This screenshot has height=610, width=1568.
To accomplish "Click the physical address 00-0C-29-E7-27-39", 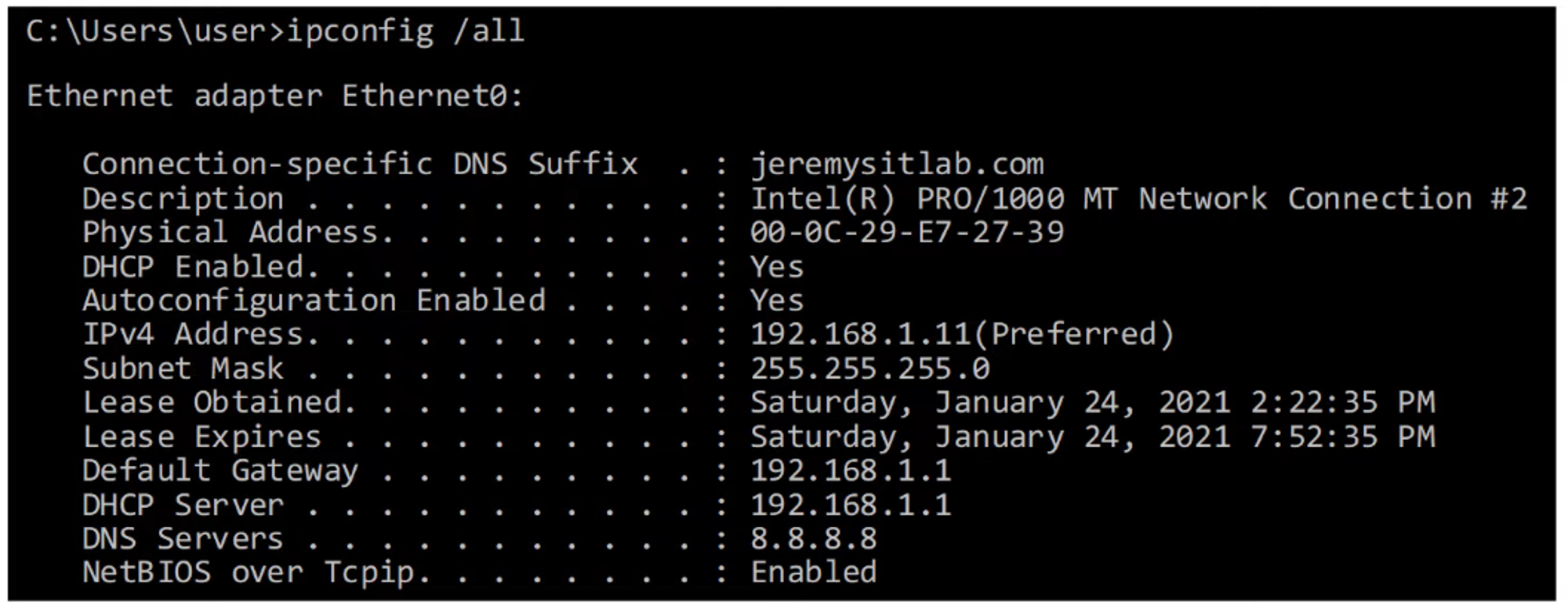I will coord(907,232).
